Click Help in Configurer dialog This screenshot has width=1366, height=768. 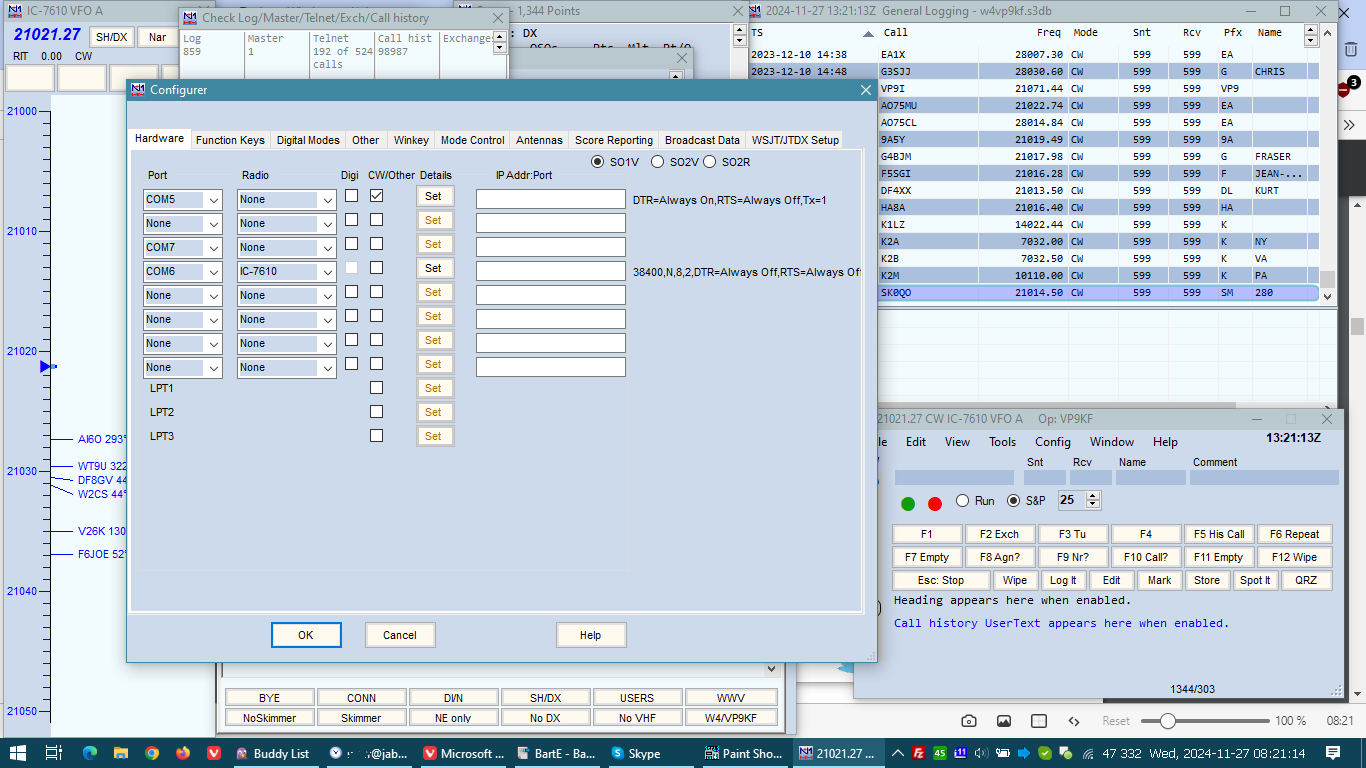[x=591, y=635]
